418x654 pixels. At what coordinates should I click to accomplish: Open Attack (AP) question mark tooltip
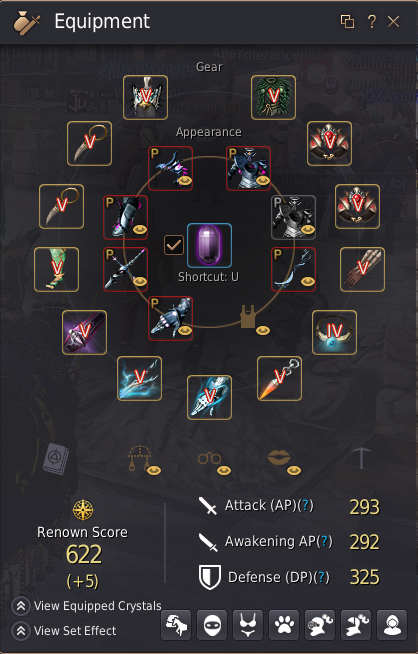click(307, 506)
